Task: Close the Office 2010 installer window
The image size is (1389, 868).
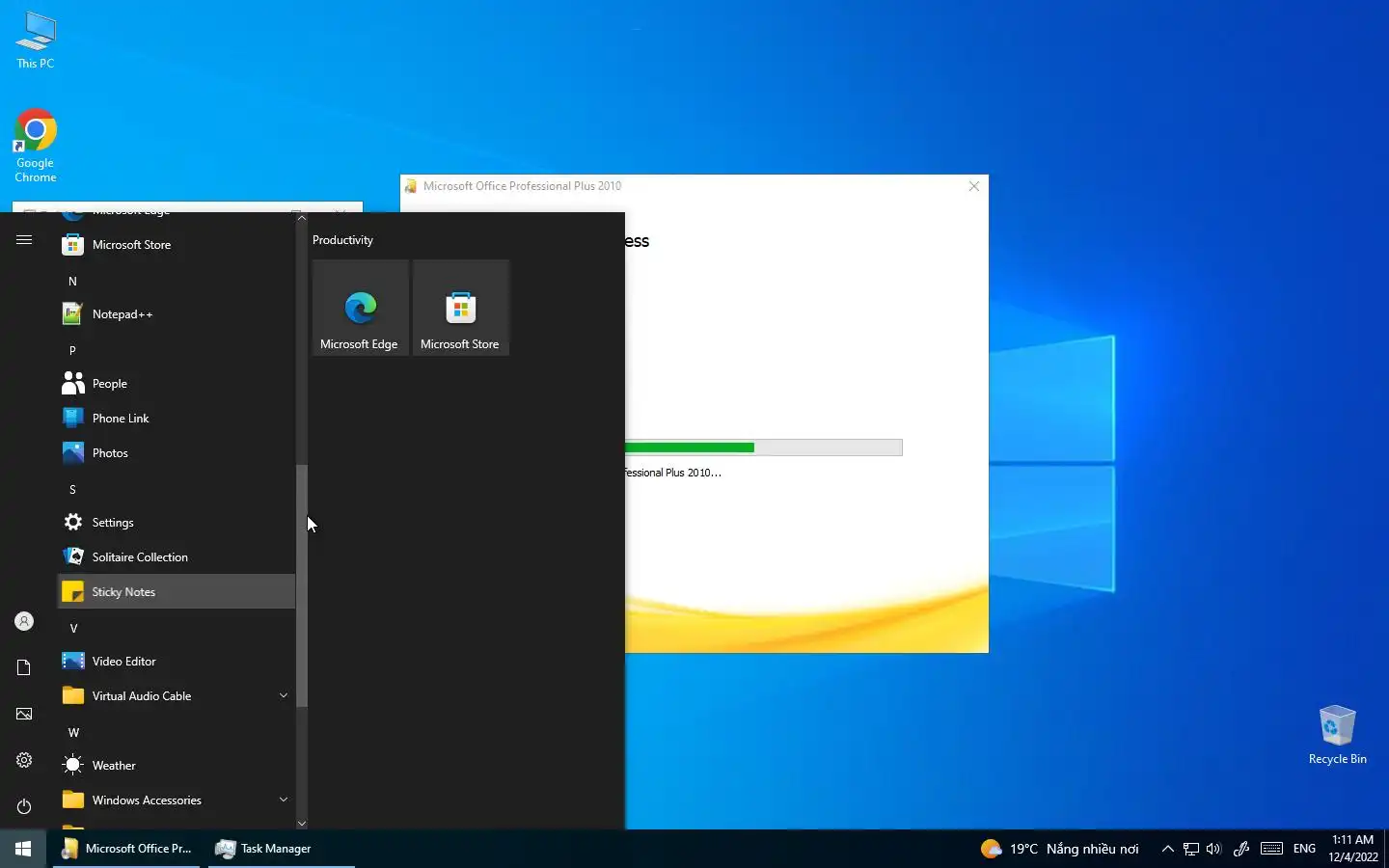Action: pos(973,186)
